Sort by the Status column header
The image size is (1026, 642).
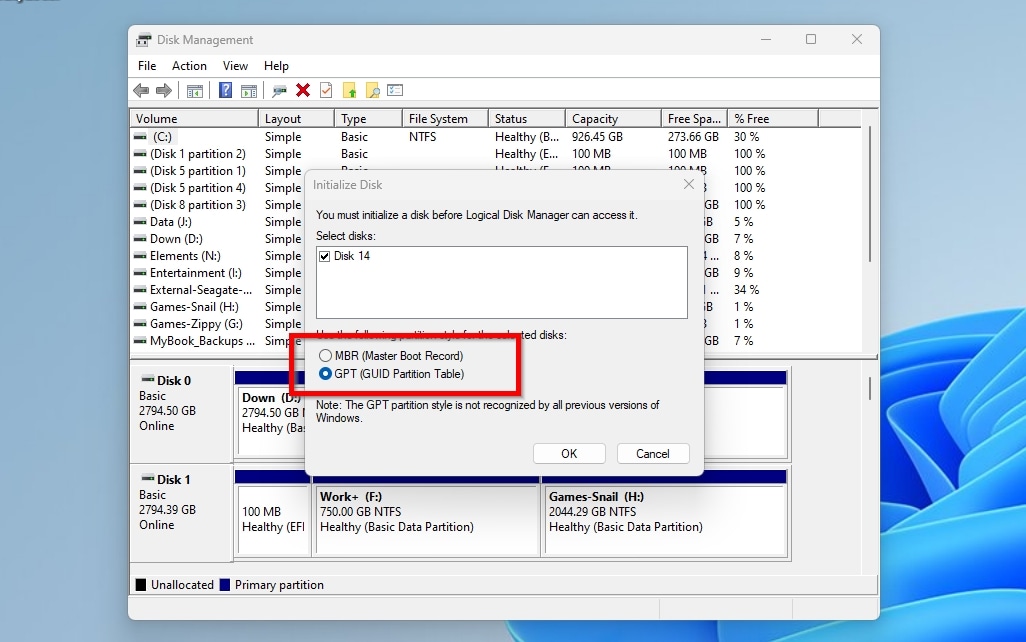(527, 118)
